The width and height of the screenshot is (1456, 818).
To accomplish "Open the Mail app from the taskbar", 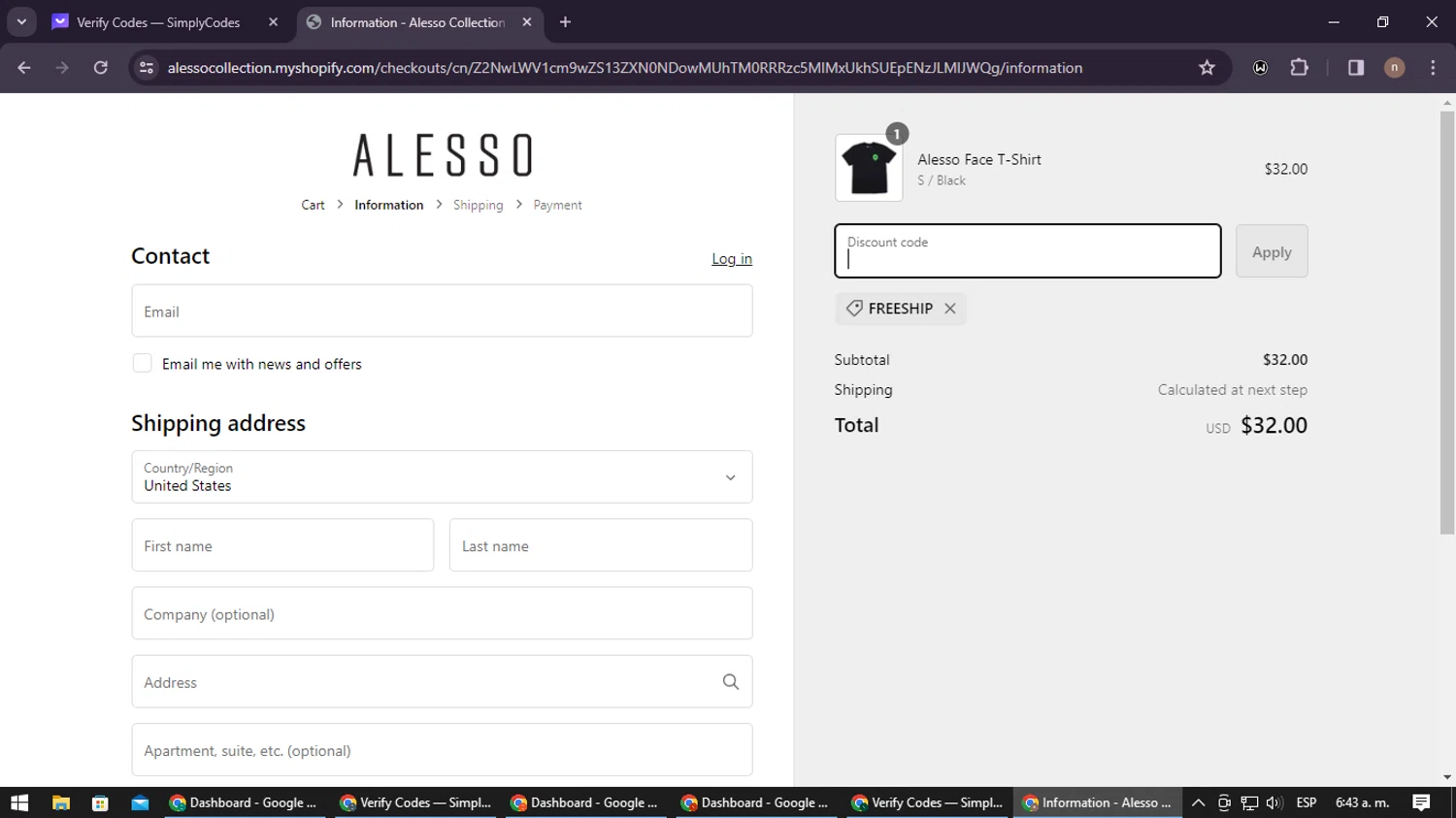I will pyautogui.click(x=140, y=802).
